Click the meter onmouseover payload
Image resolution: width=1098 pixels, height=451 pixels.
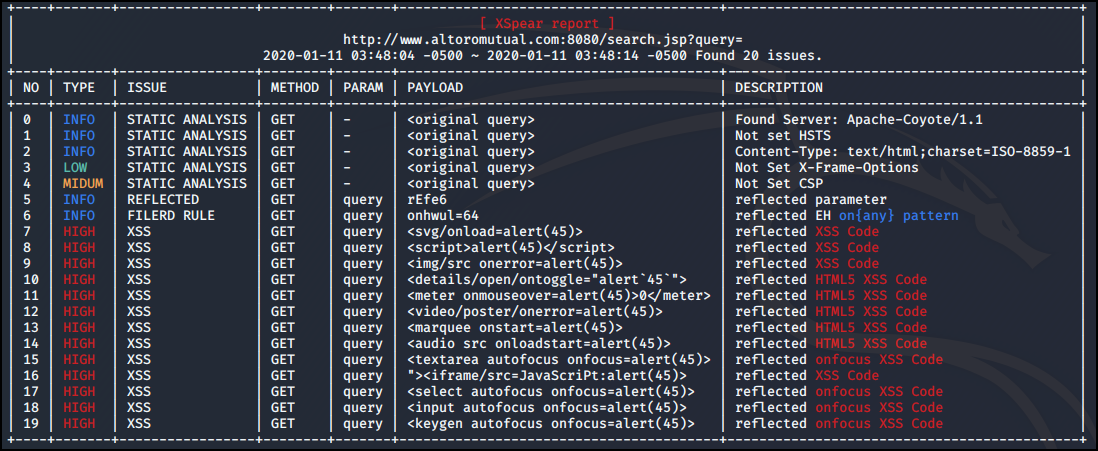(x=559, y=296)
